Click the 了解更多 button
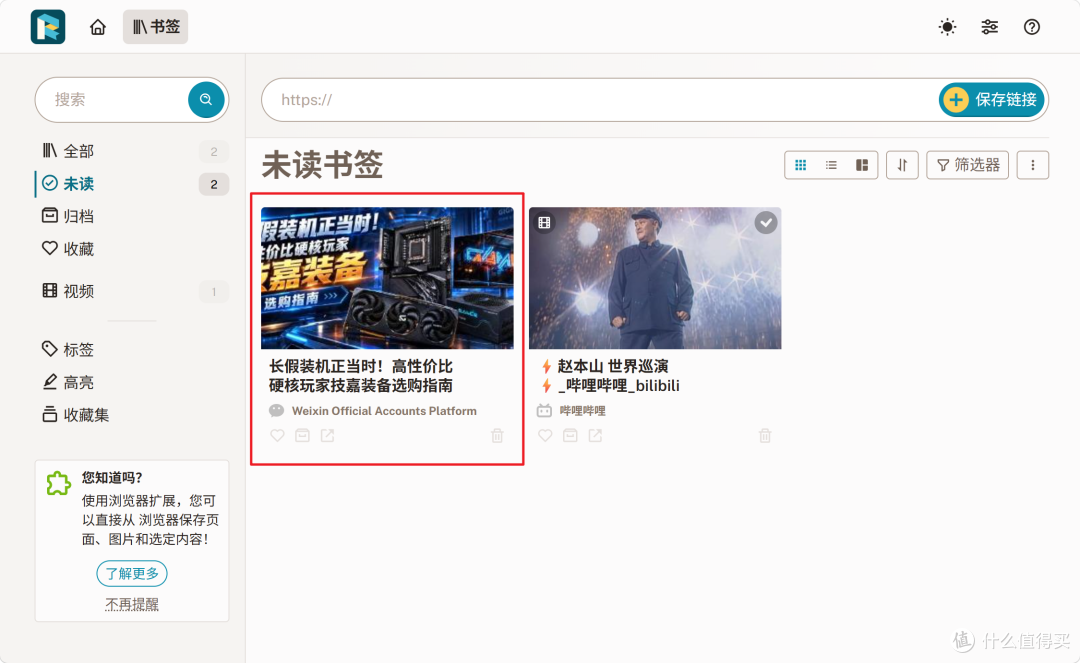The height and width of the screenshot is (663, 1080). (132, 573)
